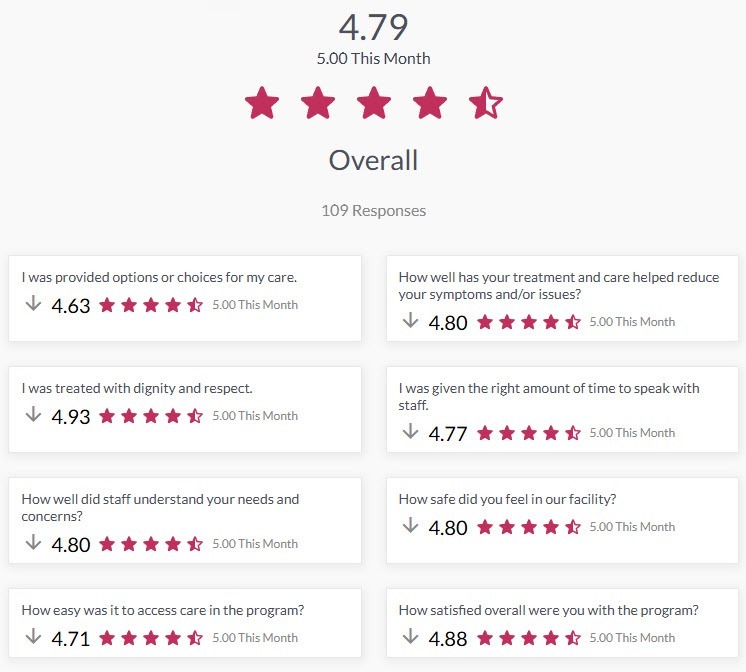Click the down arrow beside the 4.93 rating
Viewport: 746px width, 672px height.
click(x=33, y=414)
